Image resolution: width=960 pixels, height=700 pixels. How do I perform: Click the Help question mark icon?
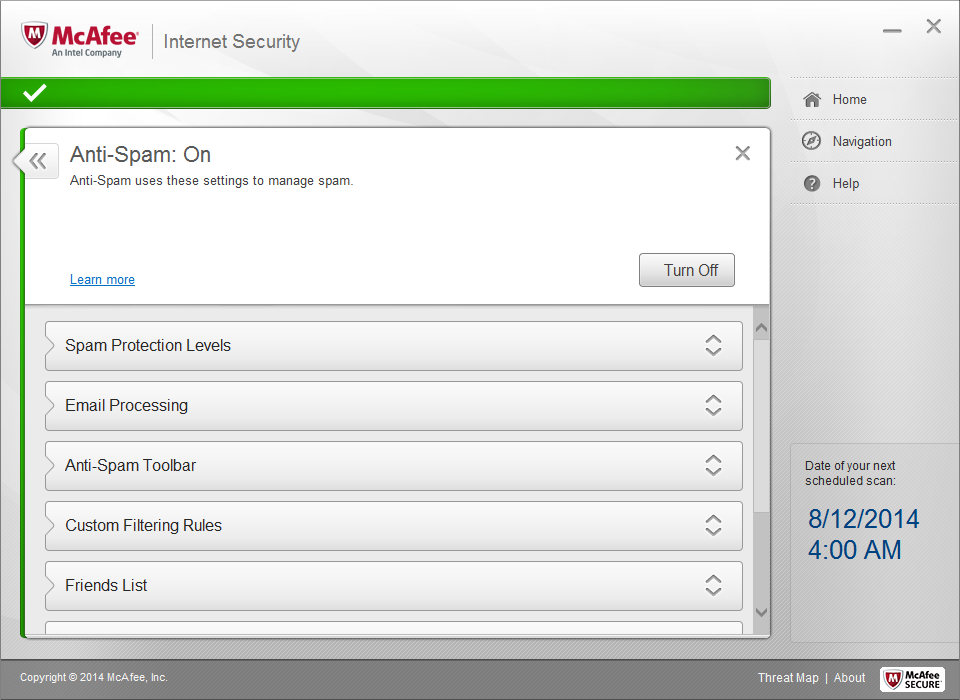(812, 183)
